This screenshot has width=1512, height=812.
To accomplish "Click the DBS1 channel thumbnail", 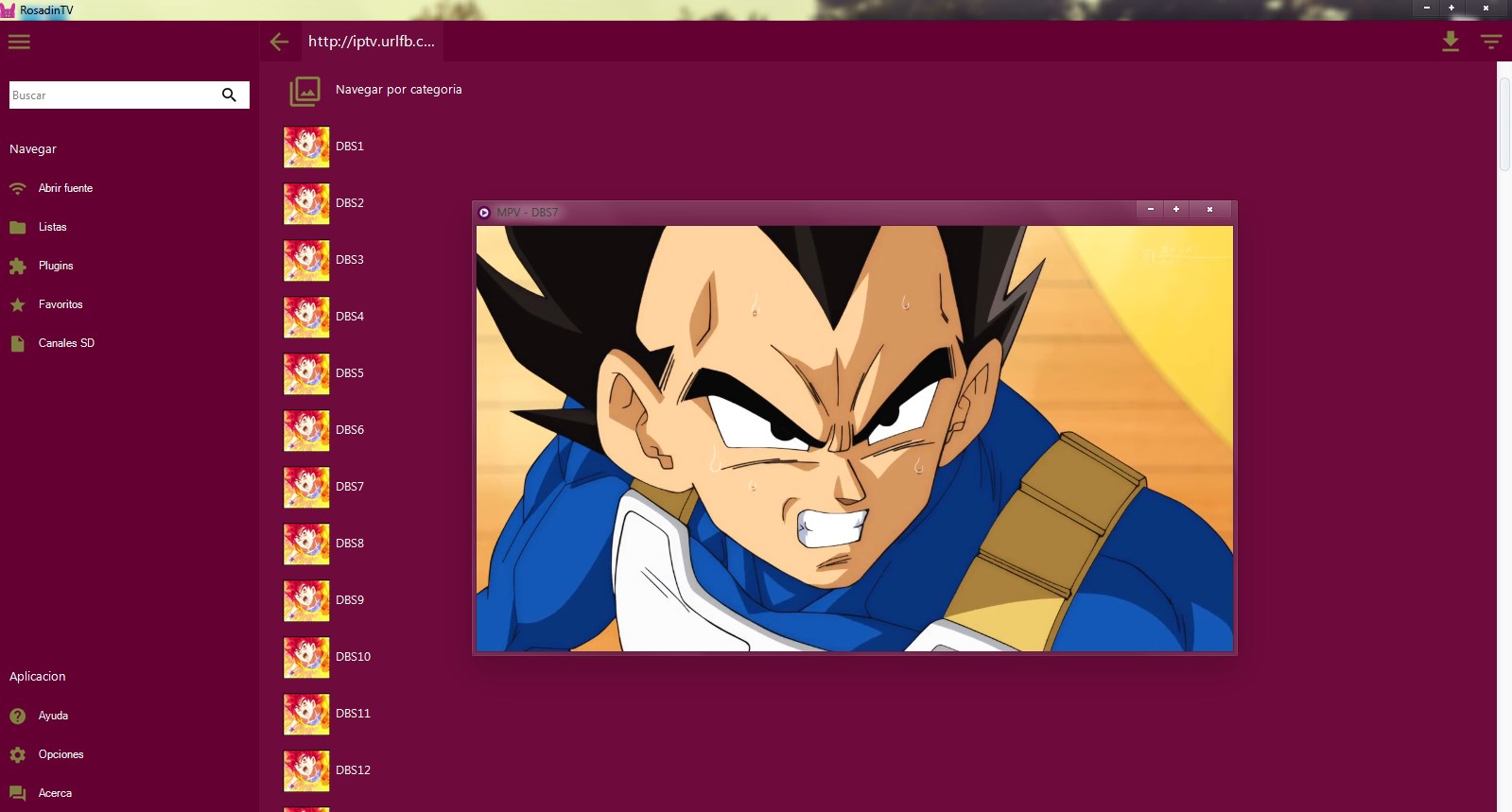I will coord(306,147).
